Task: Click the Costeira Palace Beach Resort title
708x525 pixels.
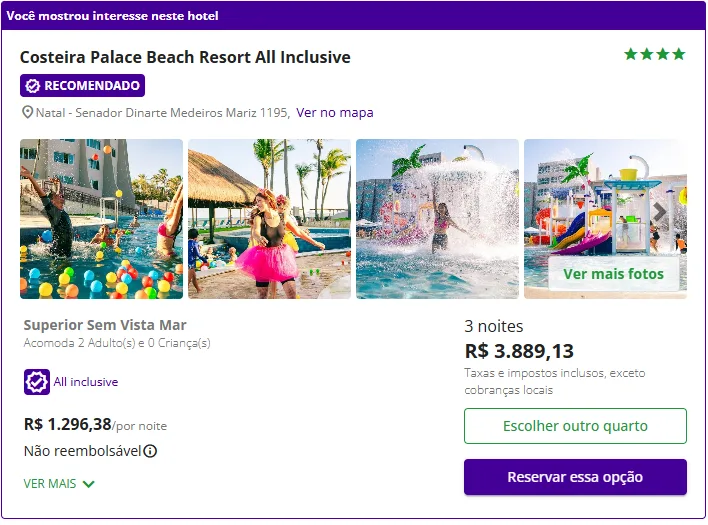Action: [185, 57]
